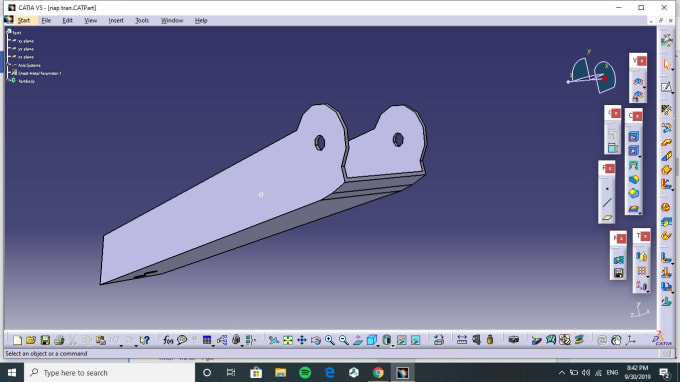Viewport: 680px width, 382px height.
Task: Open the File menu
Action: (x=46, y=20)
